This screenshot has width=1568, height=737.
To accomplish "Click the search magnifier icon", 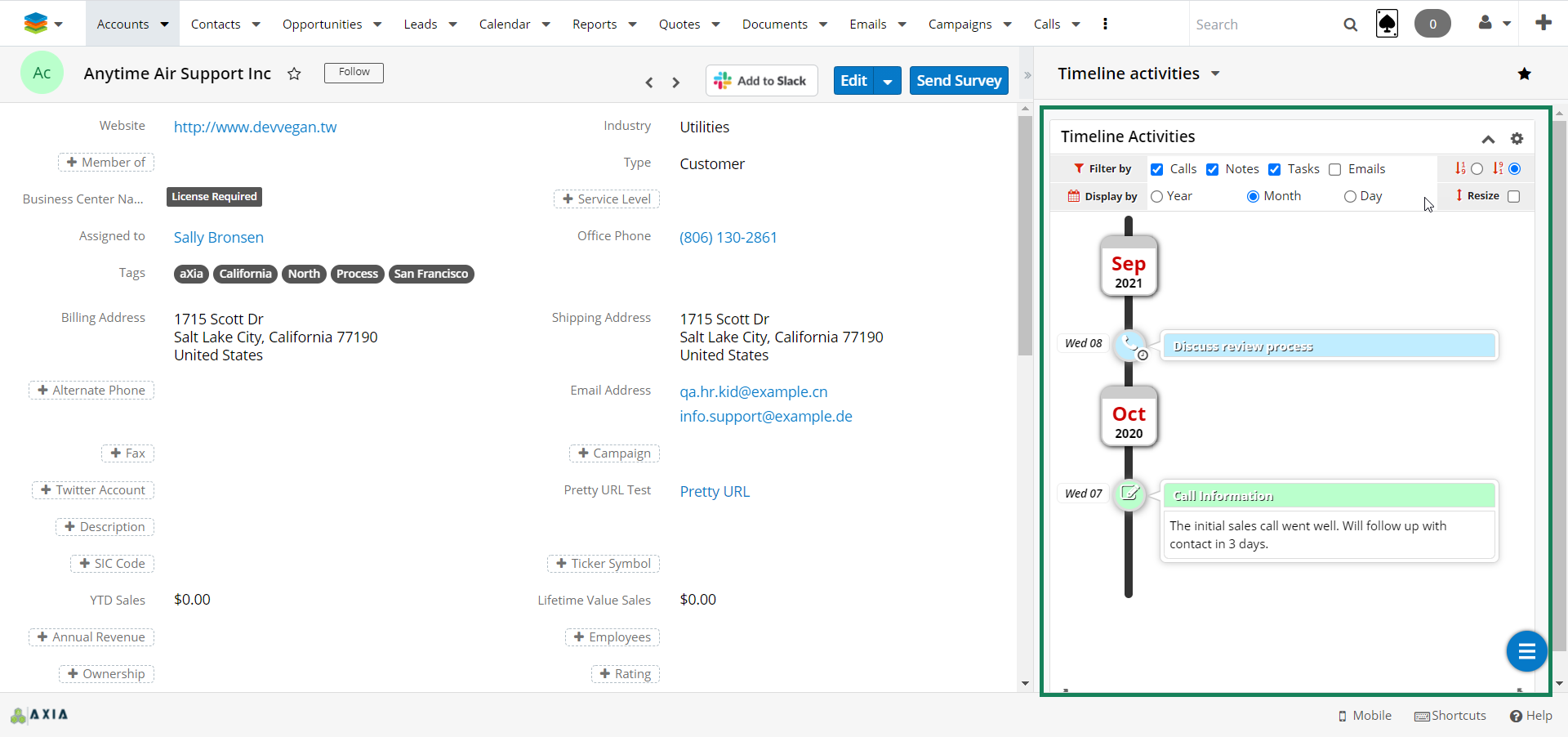I will pyautogui.click(x=1350, y=25).
